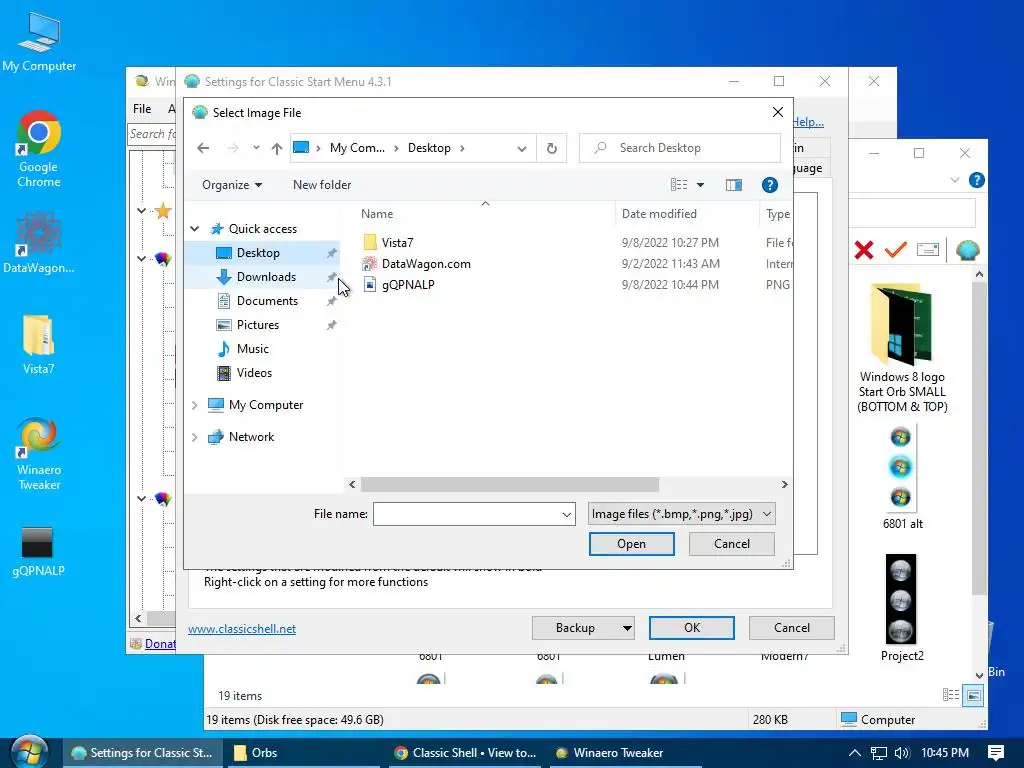Image resolution: width=1024 pixels, height=768 pixels.
Task: Select Pictures in the navigation pane
Action: click(x=257, y=325)
